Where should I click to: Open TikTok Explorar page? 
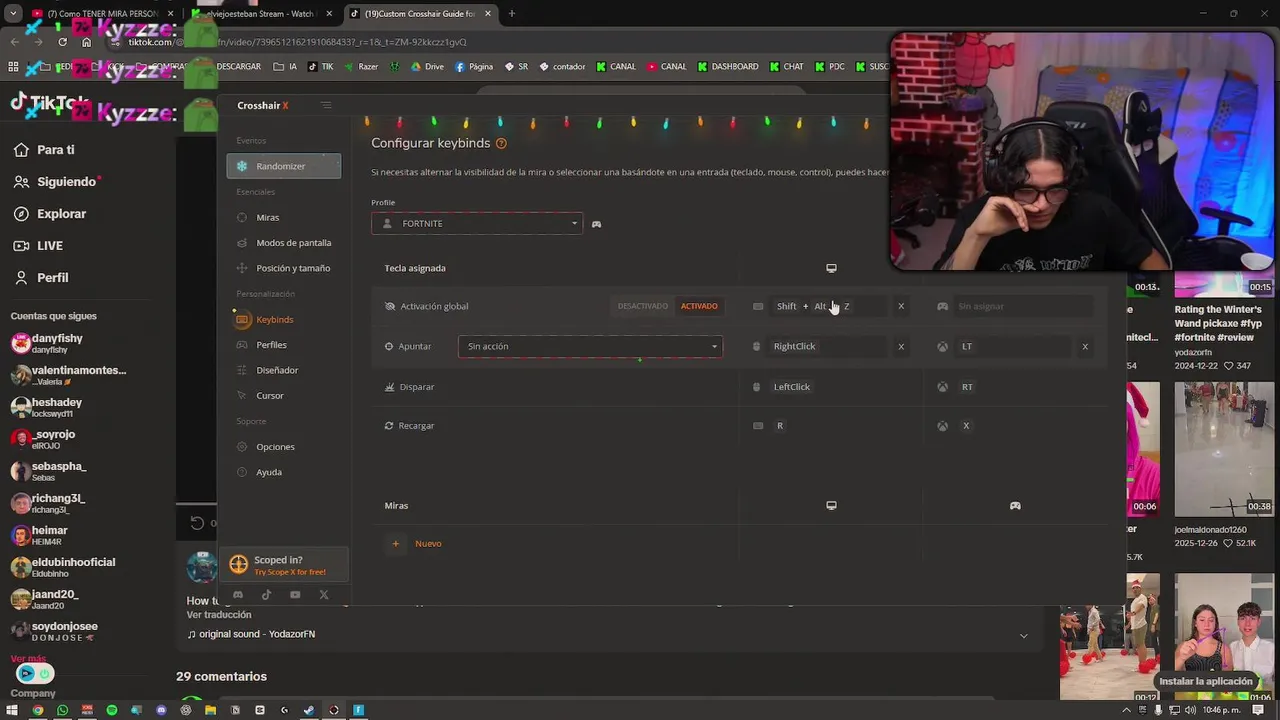[x=50, y=214]
